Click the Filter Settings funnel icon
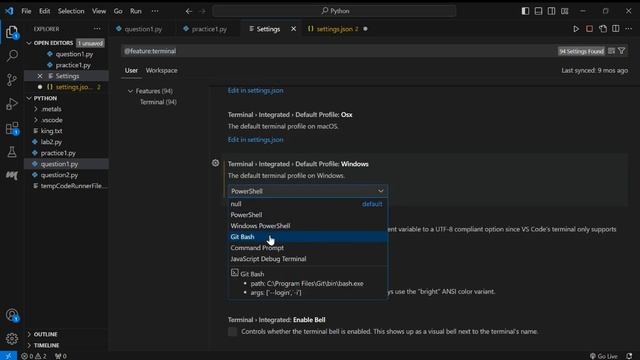Image resolution: width=640 pixels, height=360 pixels. tap(622, 51)
